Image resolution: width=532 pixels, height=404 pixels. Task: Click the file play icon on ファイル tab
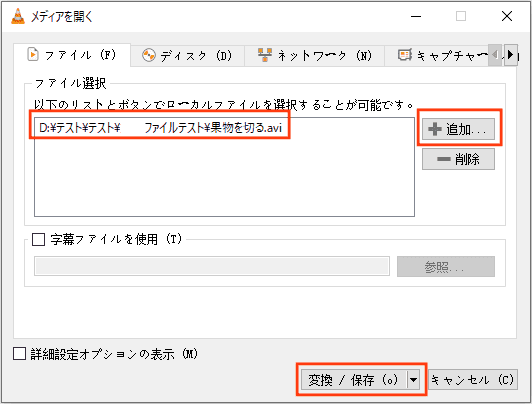[33, 54]
